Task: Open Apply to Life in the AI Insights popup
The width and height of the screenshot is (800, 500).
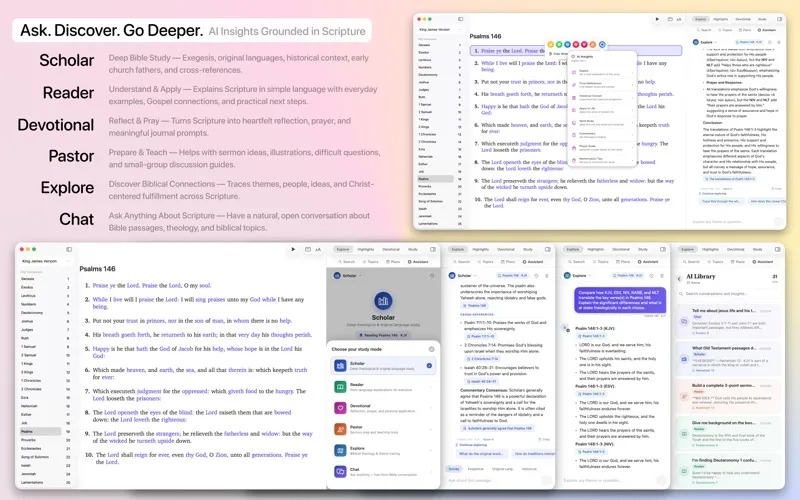Action: click(602, 110)
